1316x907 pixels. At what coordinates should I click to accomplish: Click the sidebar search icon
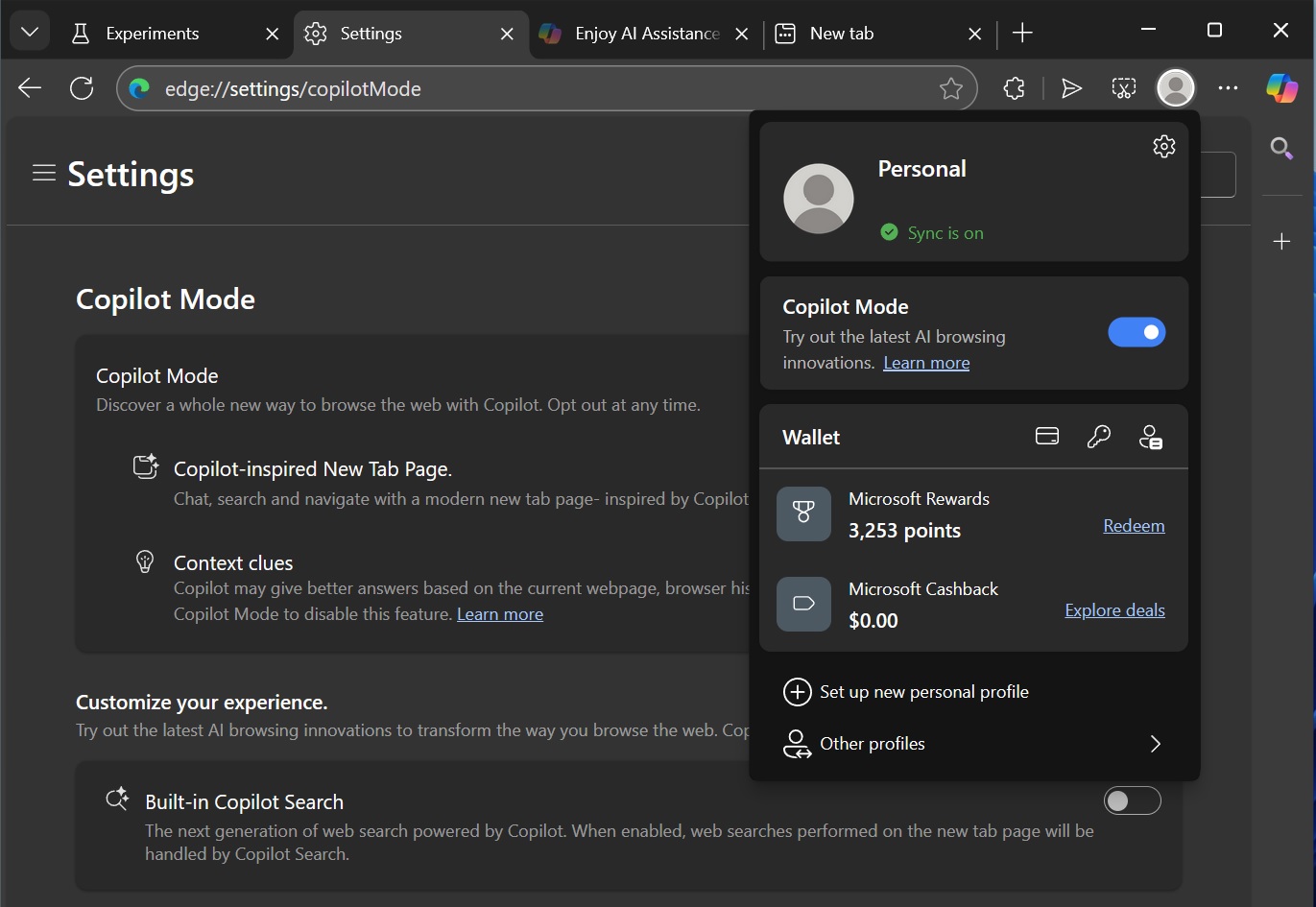pyautogui.click(x=1280, y=148)
